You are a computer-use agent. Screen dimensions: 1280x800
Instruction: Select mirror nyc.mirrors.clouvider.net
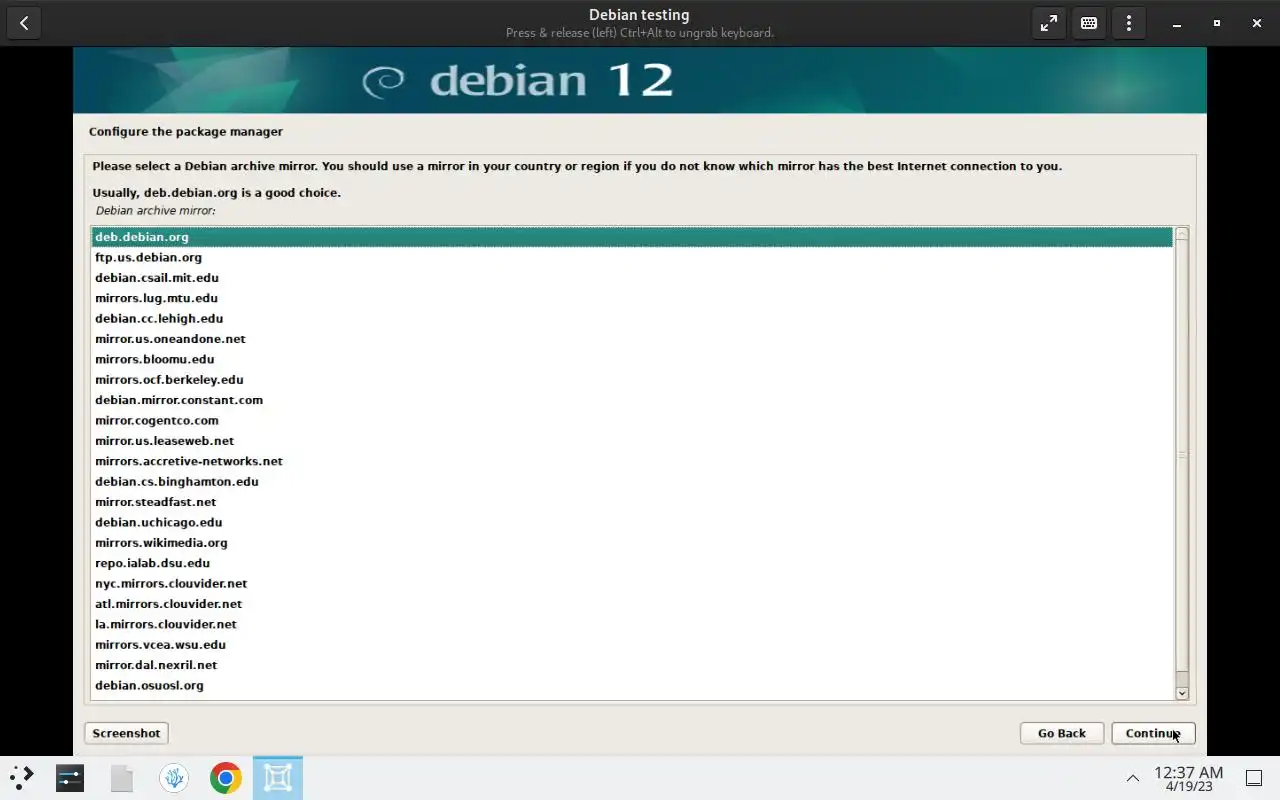(631, 583)
